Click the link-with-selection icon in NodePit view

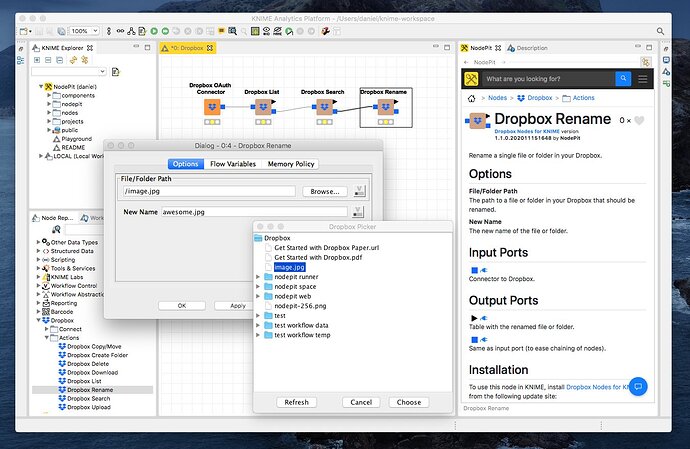tap(646, 62)
